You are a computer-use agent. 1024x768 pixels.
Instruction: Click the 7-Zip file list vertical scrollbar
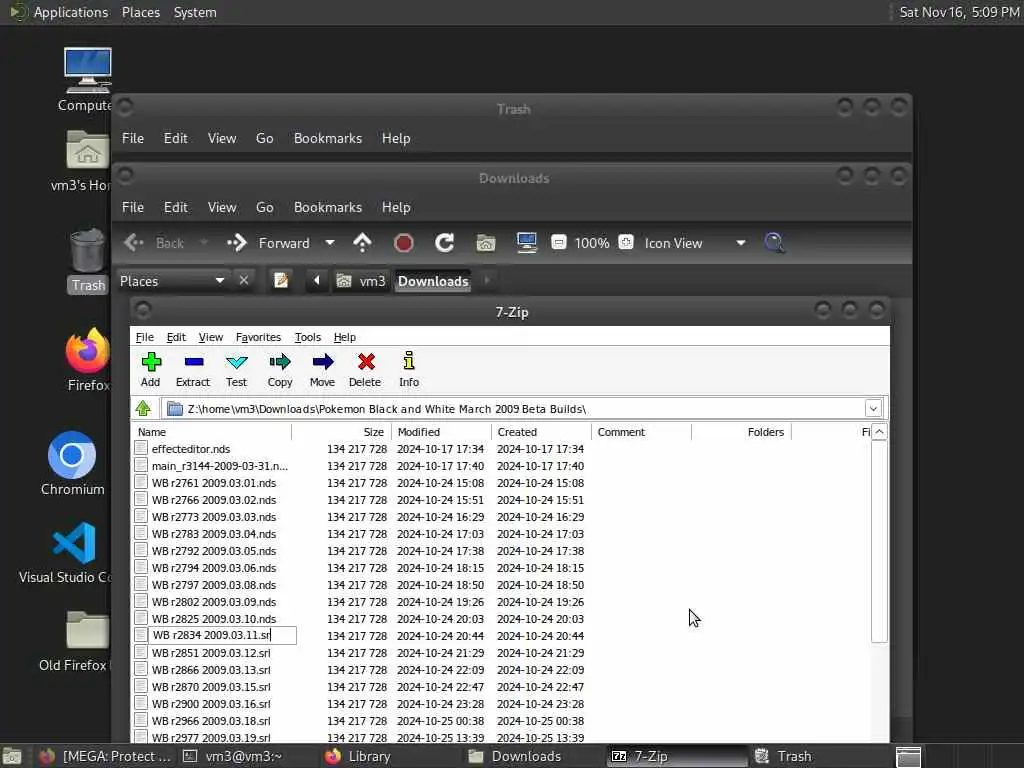(x=879, y=542)
